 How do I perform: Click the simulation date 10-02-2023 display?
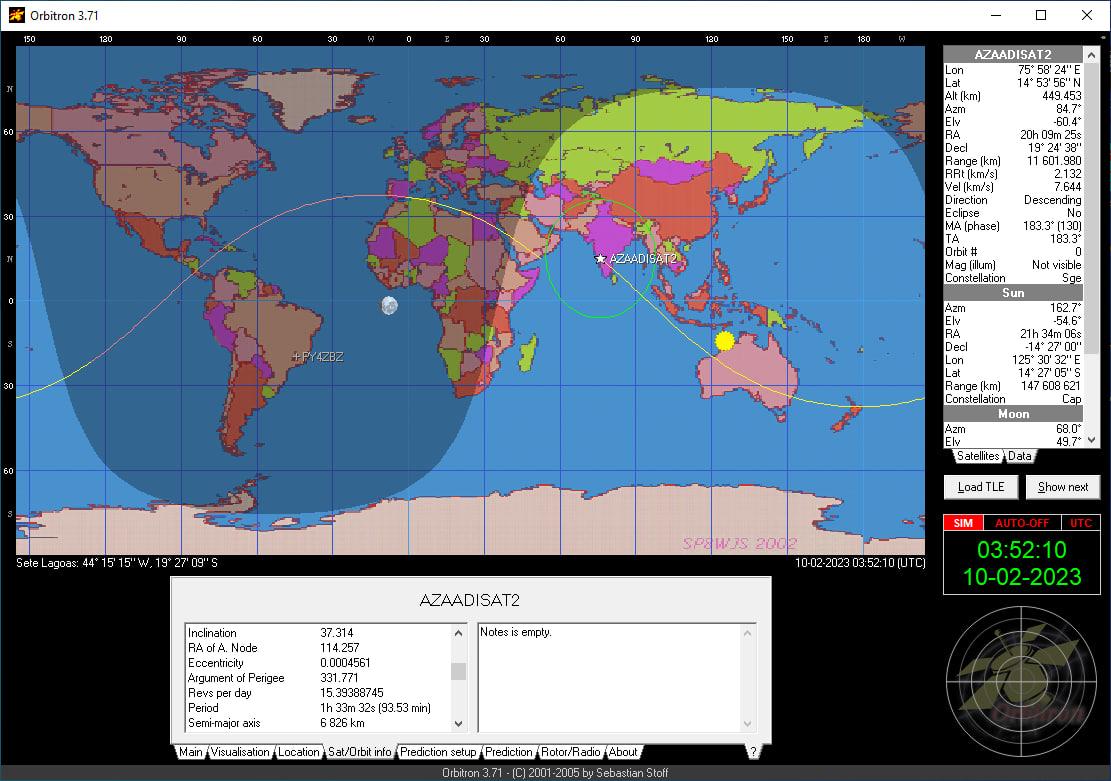tap(1022, 577)
